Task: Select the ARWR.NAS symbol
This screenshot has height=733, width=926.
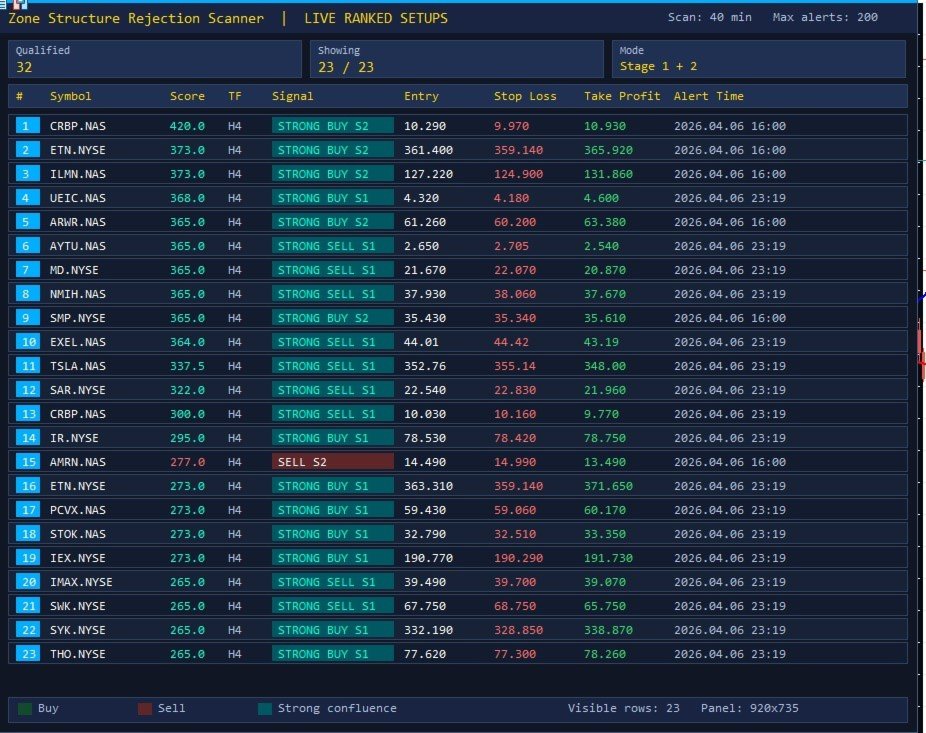Action: 77,222
